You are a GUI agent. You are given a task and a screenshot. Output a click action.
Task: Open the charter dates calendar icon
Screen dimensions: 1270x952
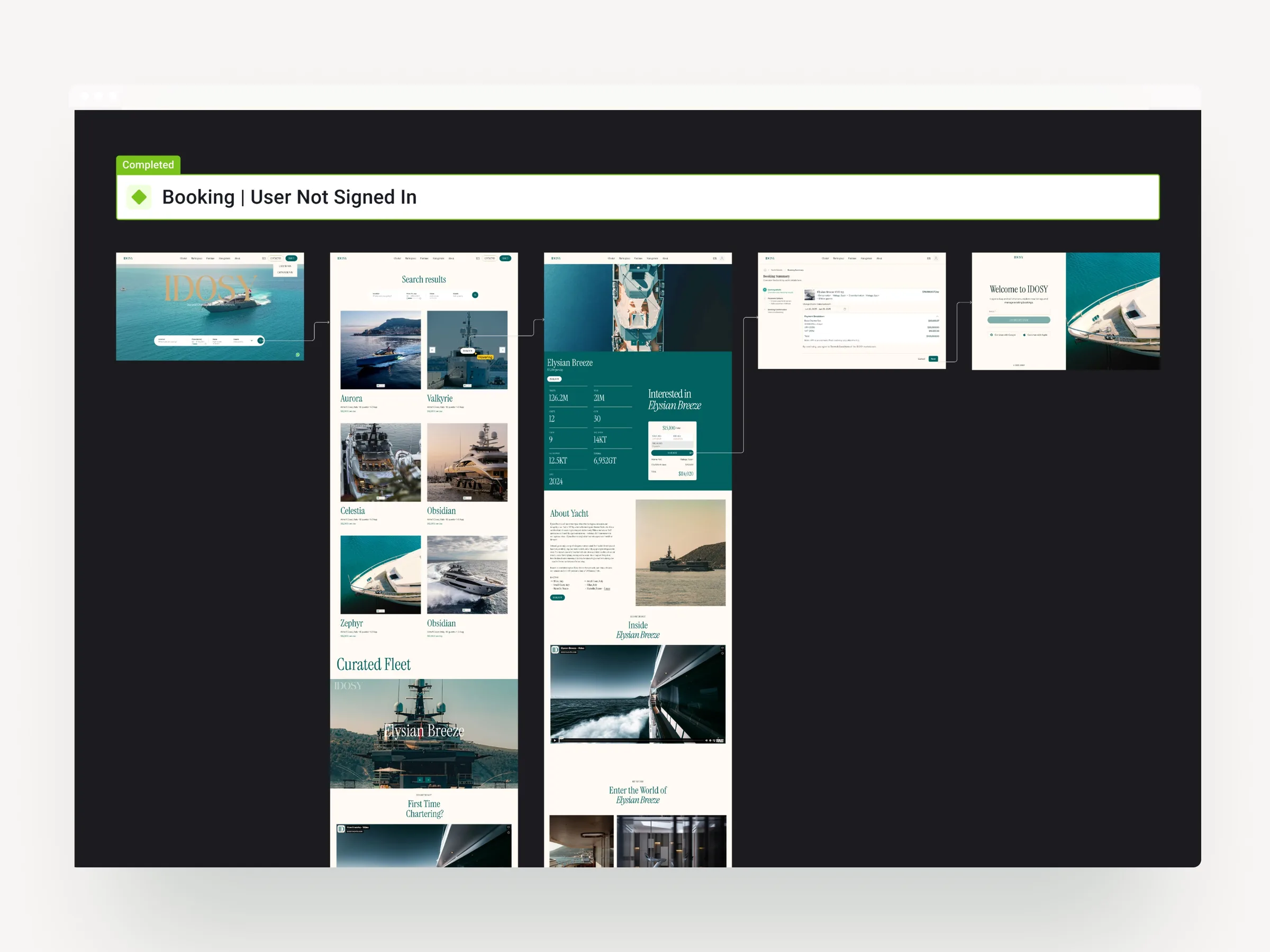(845, 309)
